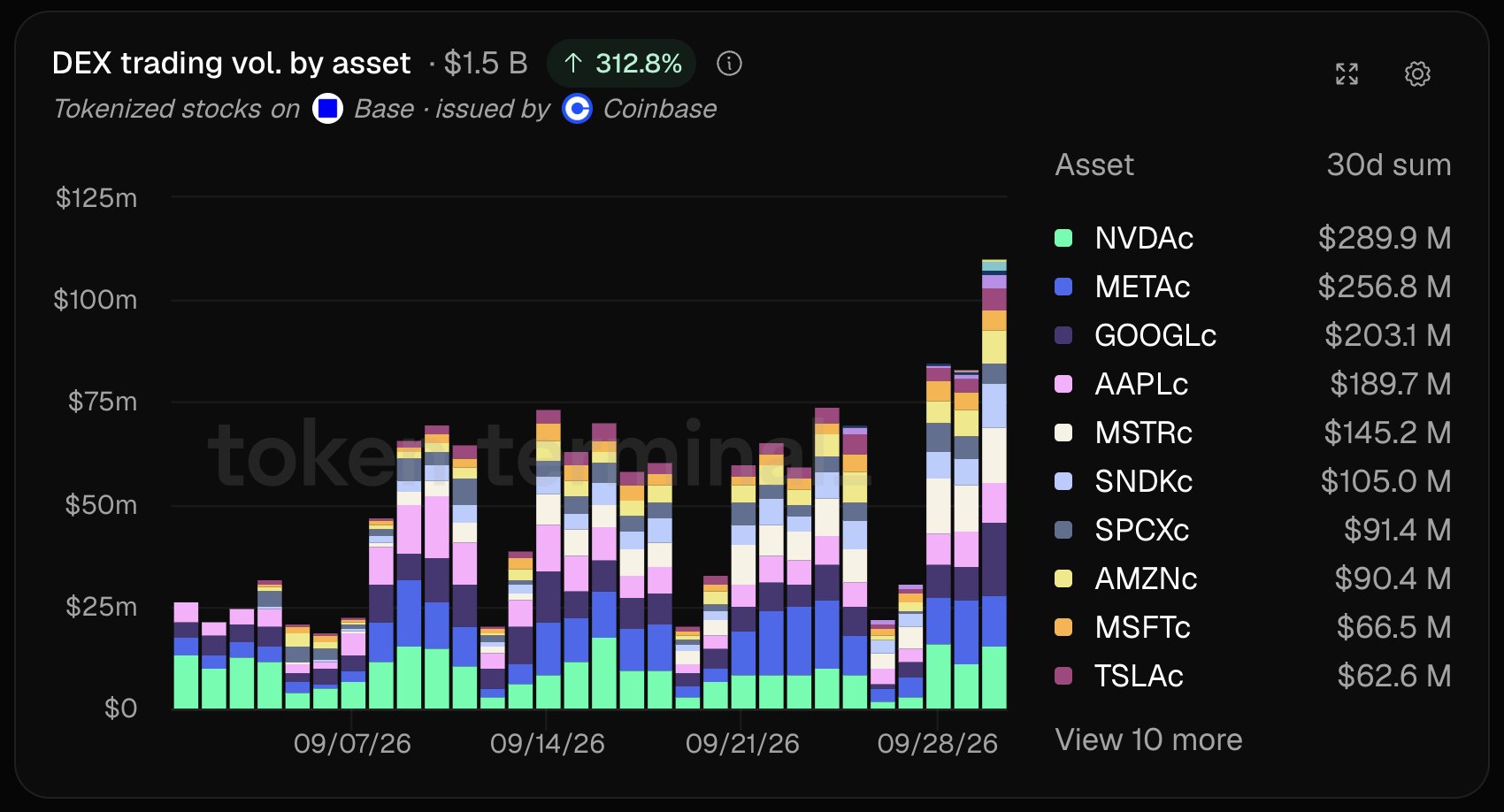The image size is (1504, 812).
Task: Click the NVDAc green legend swatch
Action: click(x=1063, y=238)
